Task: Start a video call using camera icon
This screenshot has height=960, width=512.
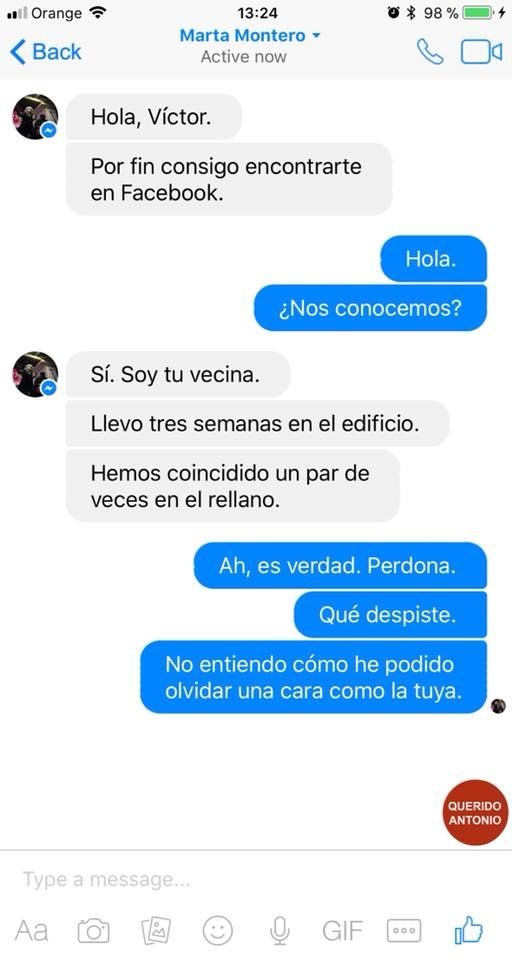Action: pos(481,52)
